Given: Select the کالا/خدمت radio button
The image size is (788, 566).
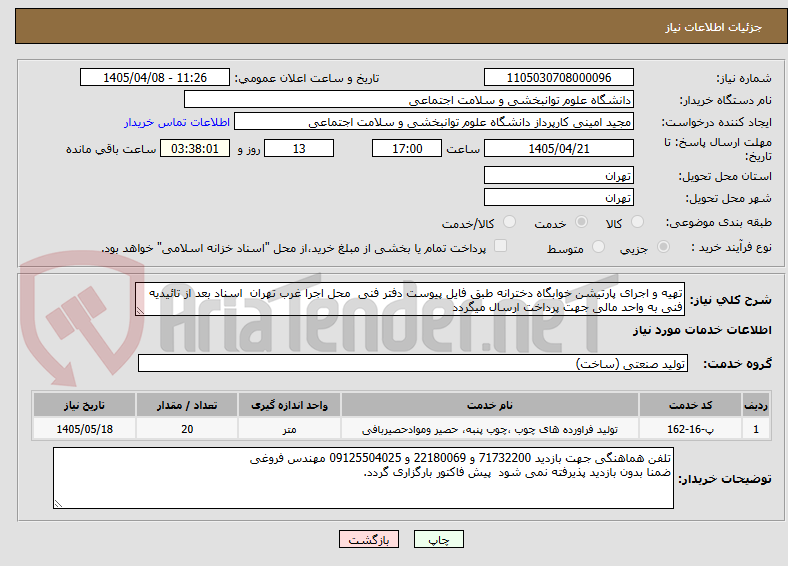Looking at the screenshot, I should [510, 222].
